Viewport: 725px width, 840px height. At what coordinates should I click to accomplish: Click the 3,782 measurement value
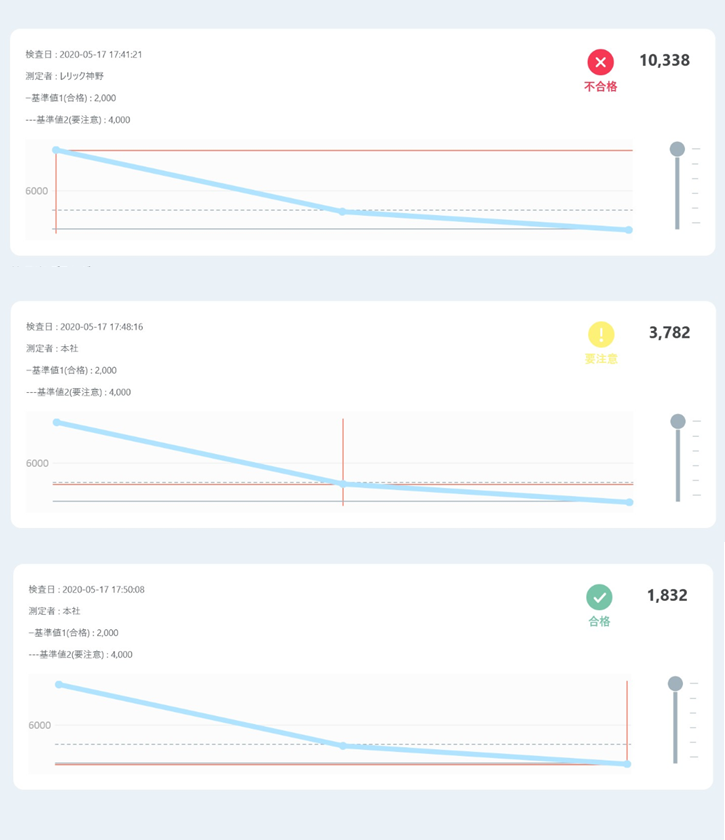[x=669, y=333]
